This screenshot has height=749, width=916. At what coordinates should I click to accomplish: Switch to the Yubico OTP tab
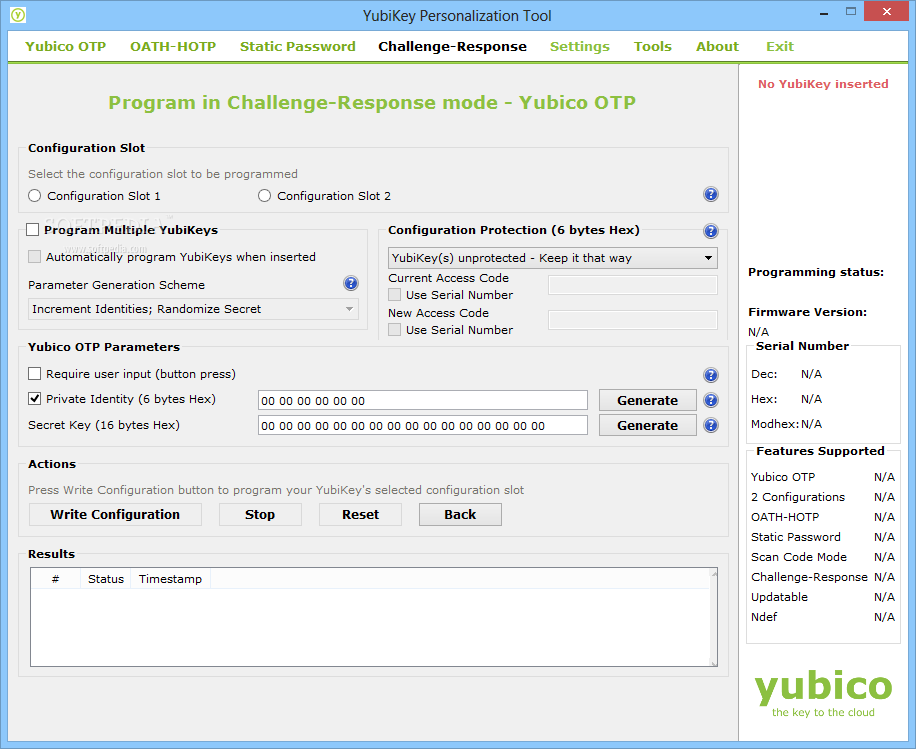65,46
